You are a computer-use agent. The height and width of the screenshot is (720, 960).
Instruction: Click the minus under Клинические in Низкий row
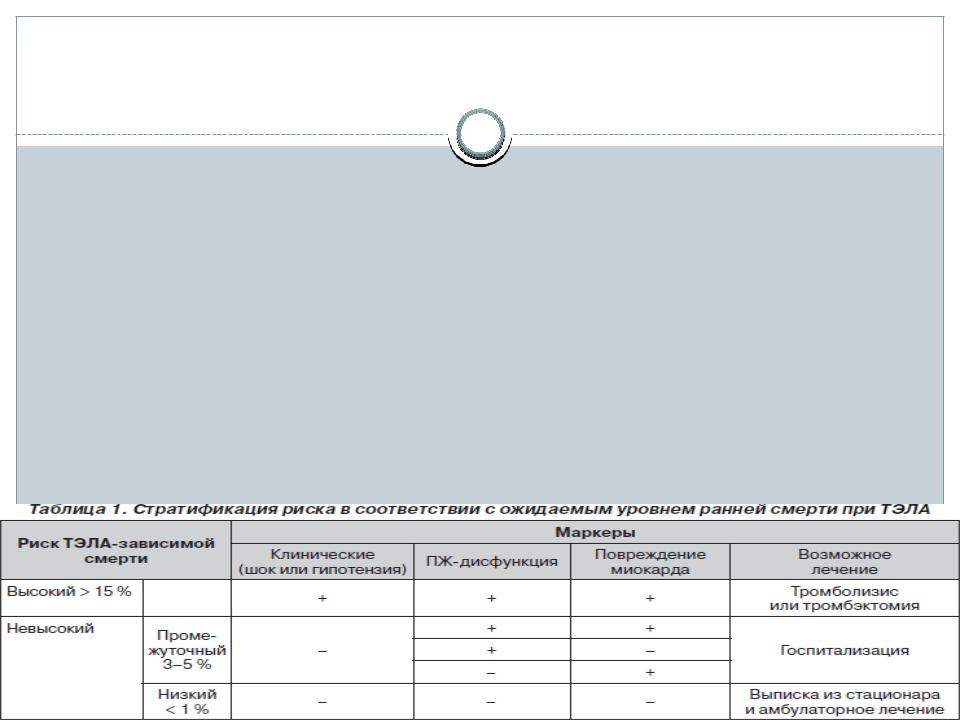coord(323,702)
